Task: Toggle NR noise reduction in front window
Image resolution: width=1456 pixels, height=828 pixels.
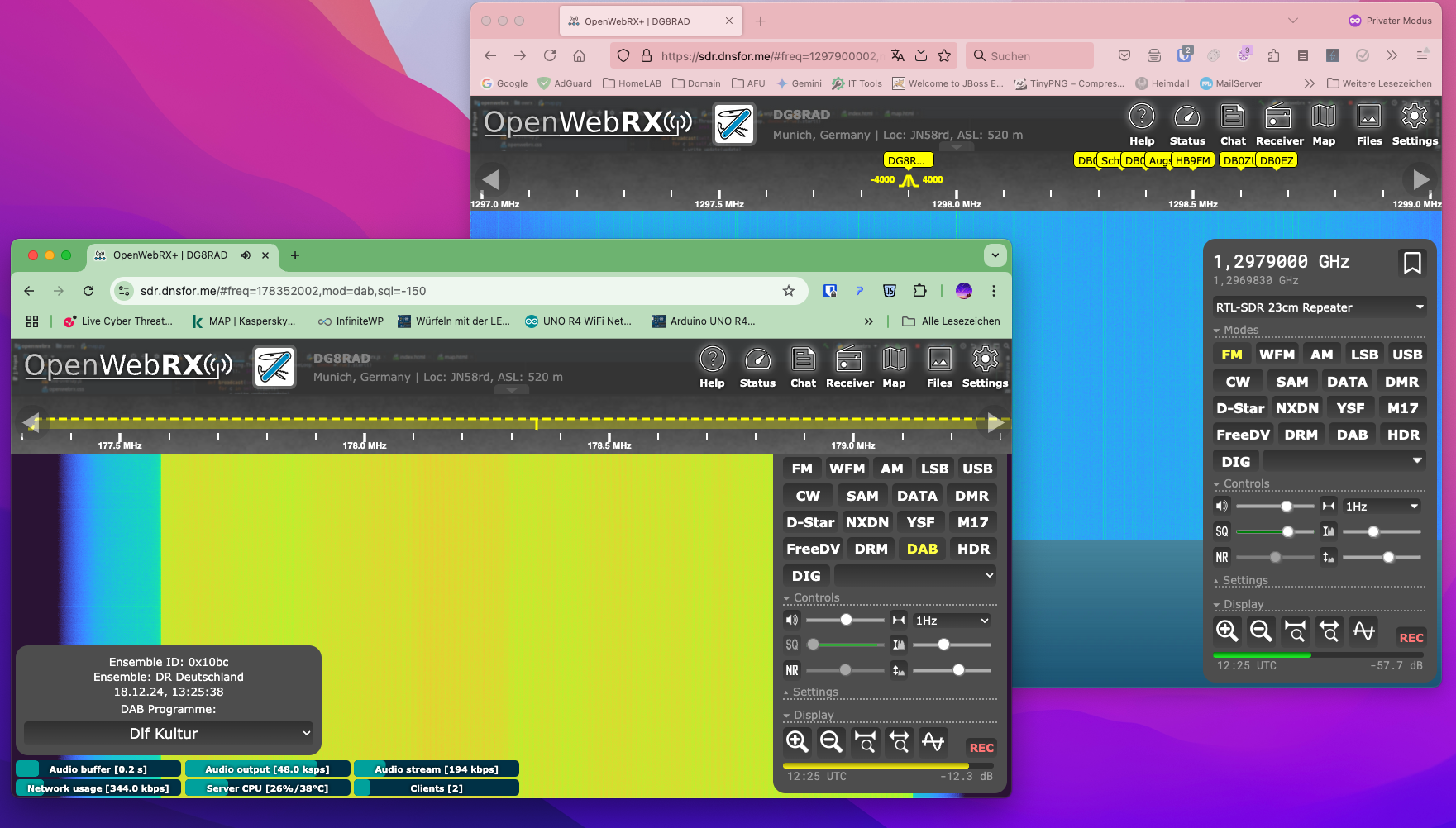Action: (x=792, y=670)
